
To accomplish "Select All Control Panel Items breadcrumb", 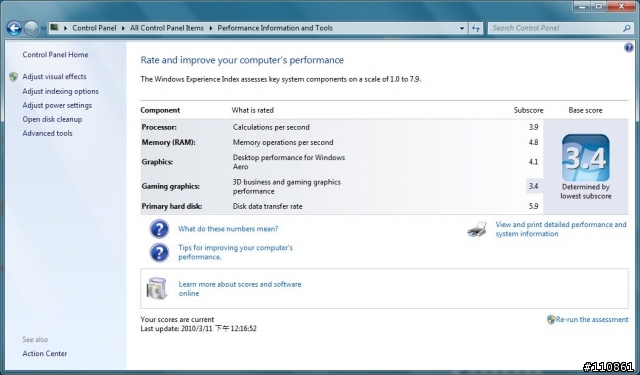I will point(167,28).
